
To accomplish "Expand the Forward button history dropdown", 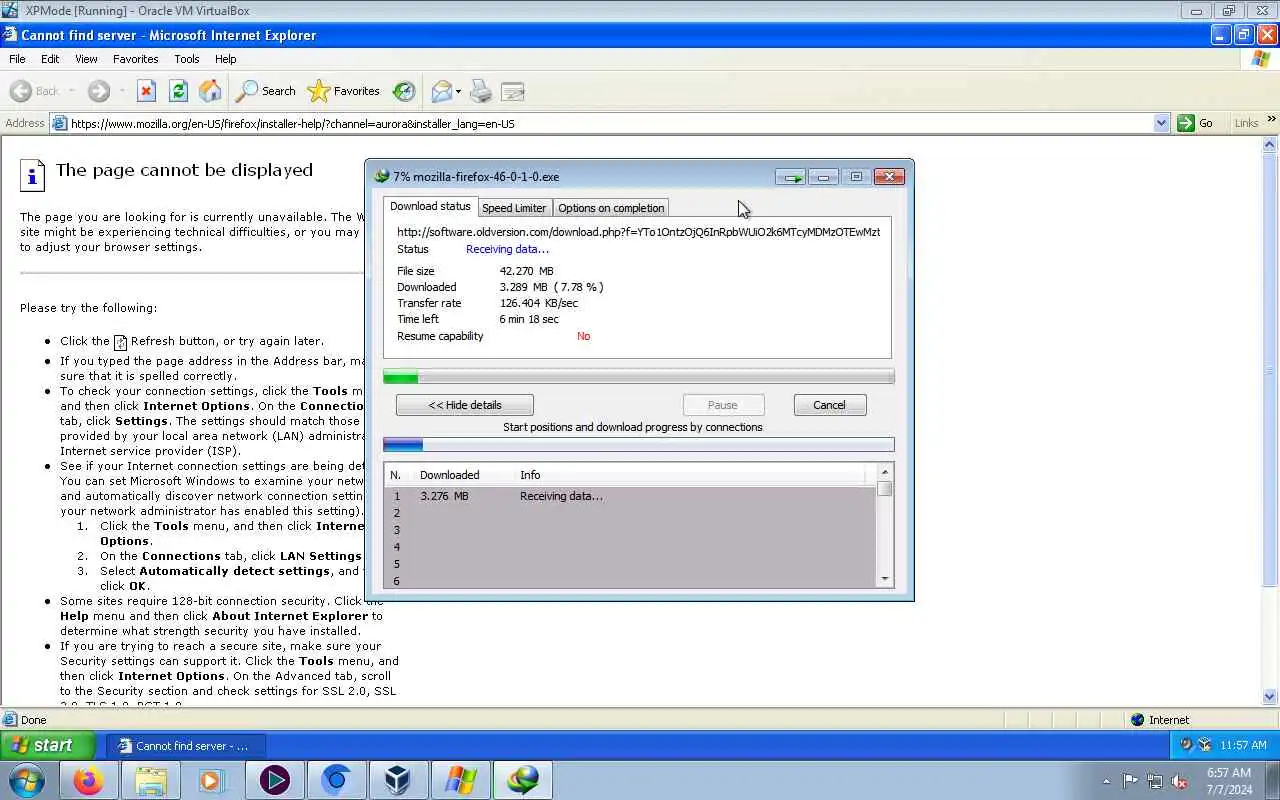I will [x=122, y=91].
